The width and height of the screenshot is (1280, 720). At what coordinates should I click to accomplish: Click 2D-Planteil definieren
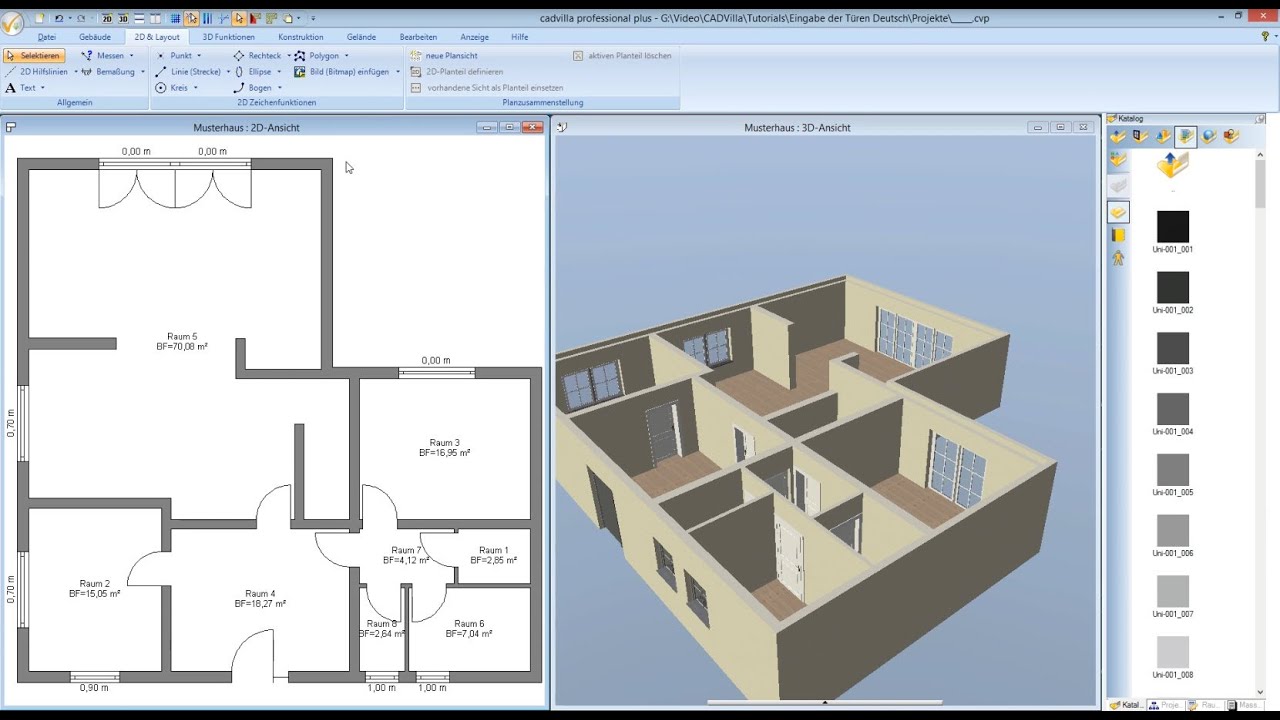point(457,72)
